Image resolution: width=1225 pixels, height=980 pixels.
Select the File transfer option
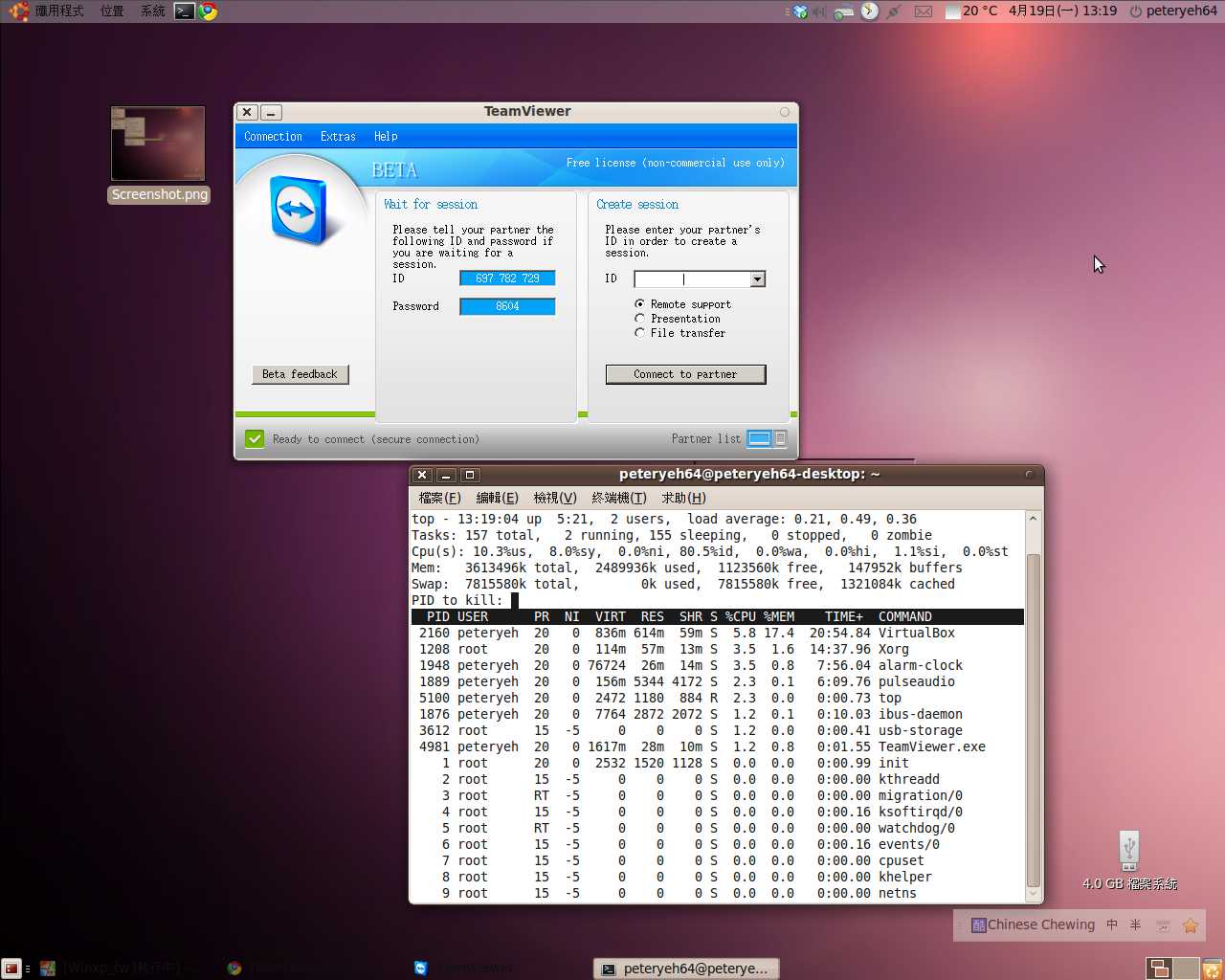coord(639,333)
